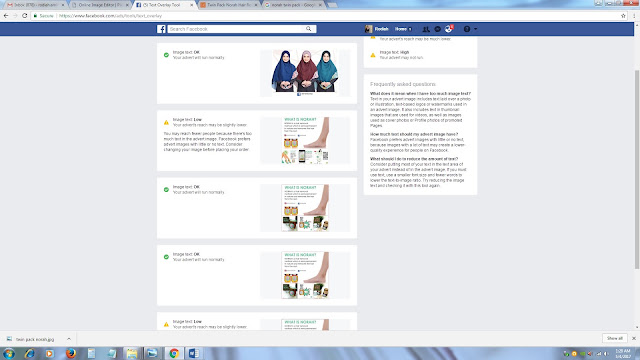
Task: Close the Text Overlay Tool tab
Action: click(x=191, y=5)
